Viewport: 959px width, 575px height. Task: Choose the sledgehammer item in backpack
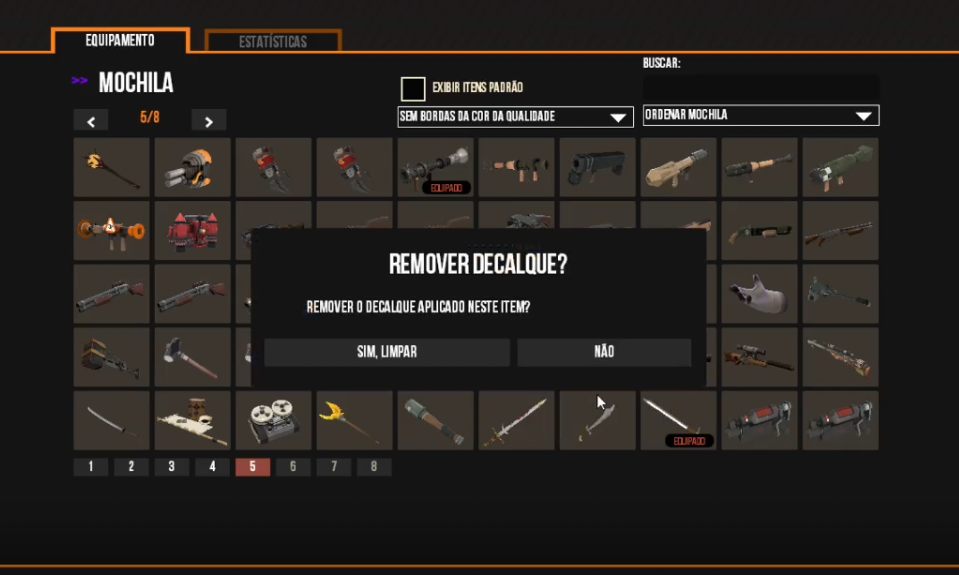coord(193,357)
